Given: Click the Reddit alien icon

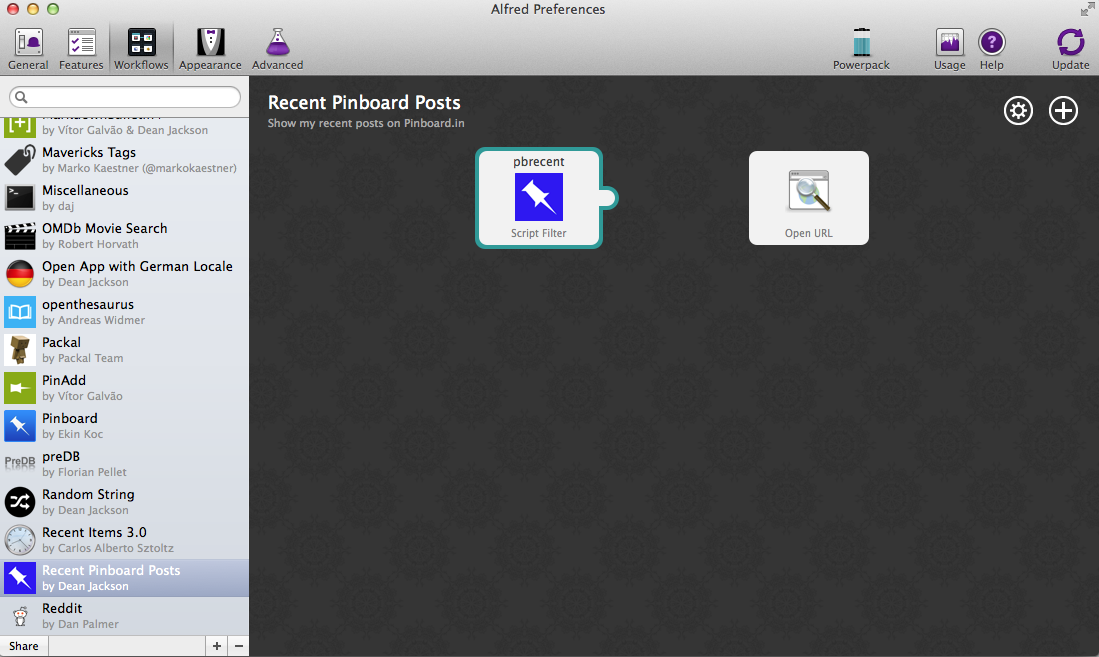Looking at the screenshot, I should (x=20, y=616).
